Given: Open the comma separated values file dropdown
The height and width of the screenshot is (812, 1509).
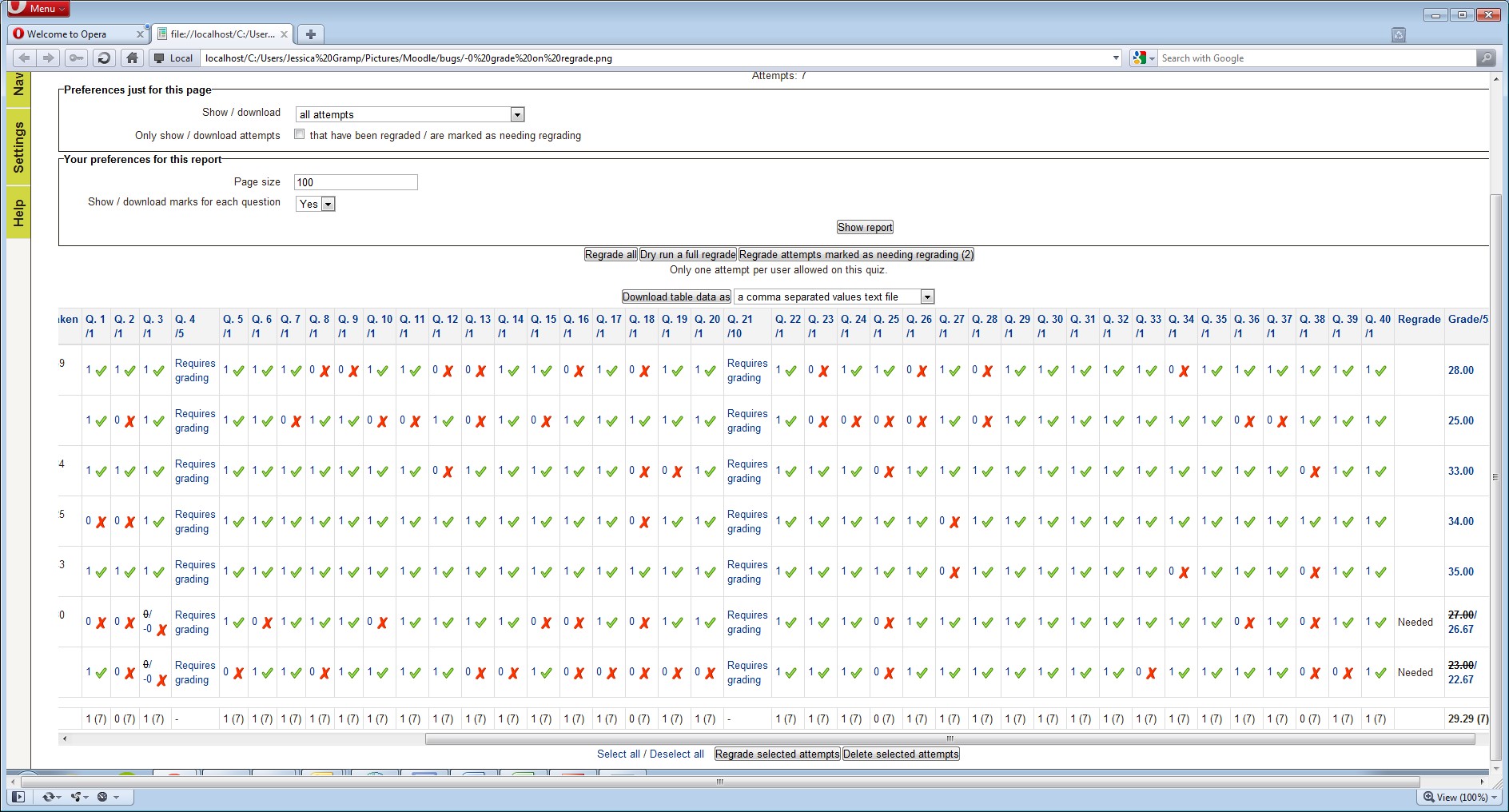Looking at the screenshot, I should (x=834, y=297).
